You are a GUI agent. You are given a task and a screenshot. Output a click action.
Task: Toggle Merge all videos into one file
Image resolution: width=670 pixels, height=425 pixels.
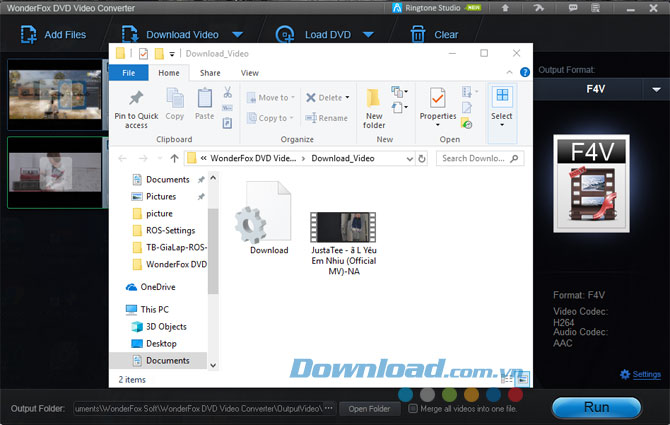(x=413, y=409)
